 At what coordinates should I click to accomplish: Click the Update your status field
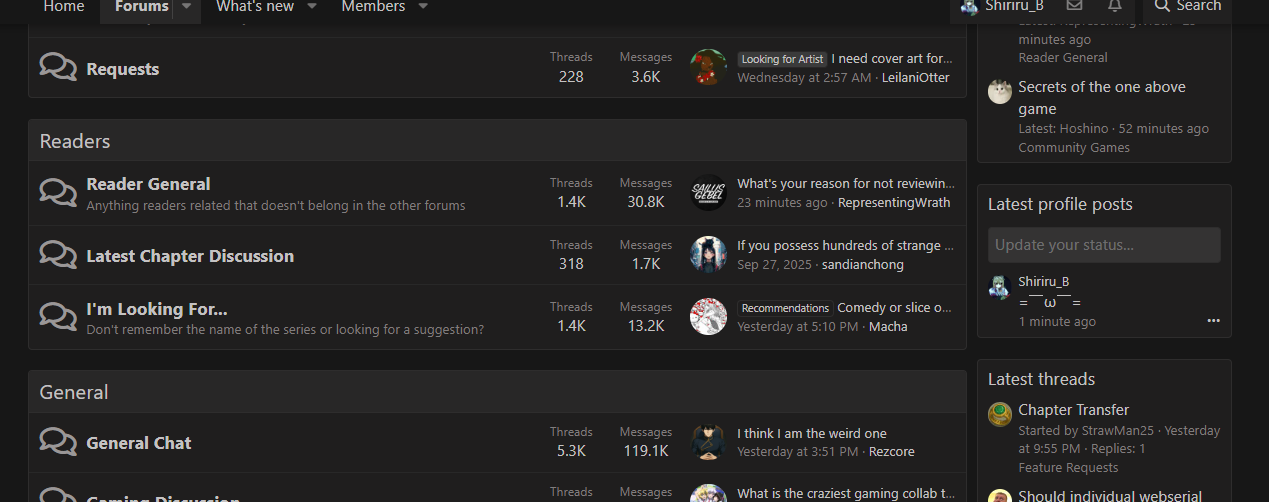pos(1104,245)
